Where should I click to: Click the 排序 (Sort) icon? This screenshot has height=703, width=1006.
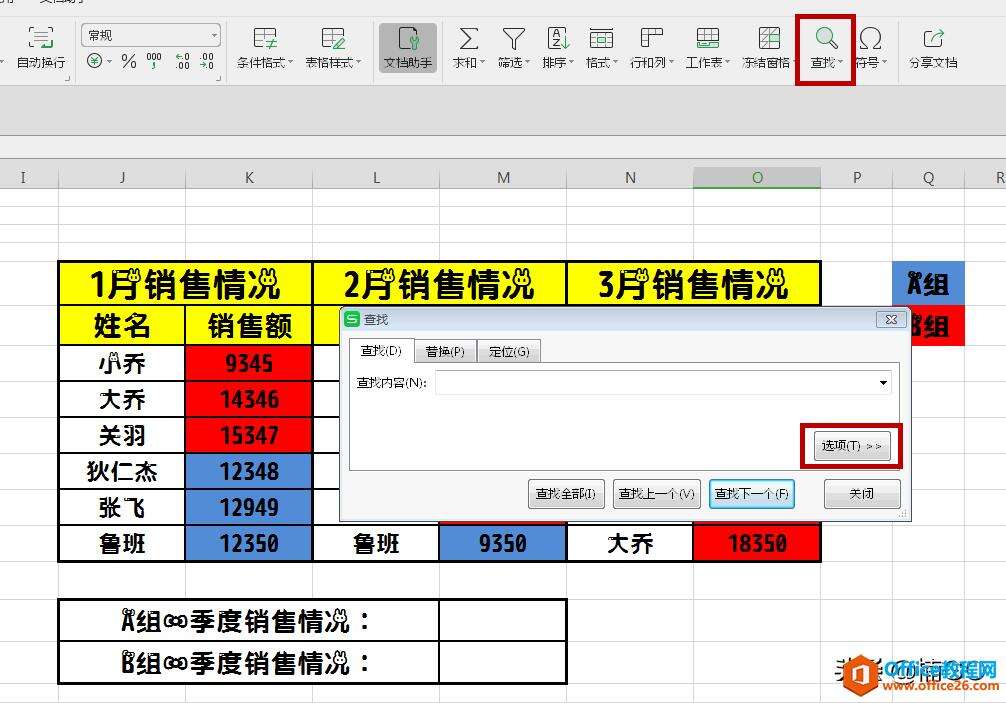[557, 40]
